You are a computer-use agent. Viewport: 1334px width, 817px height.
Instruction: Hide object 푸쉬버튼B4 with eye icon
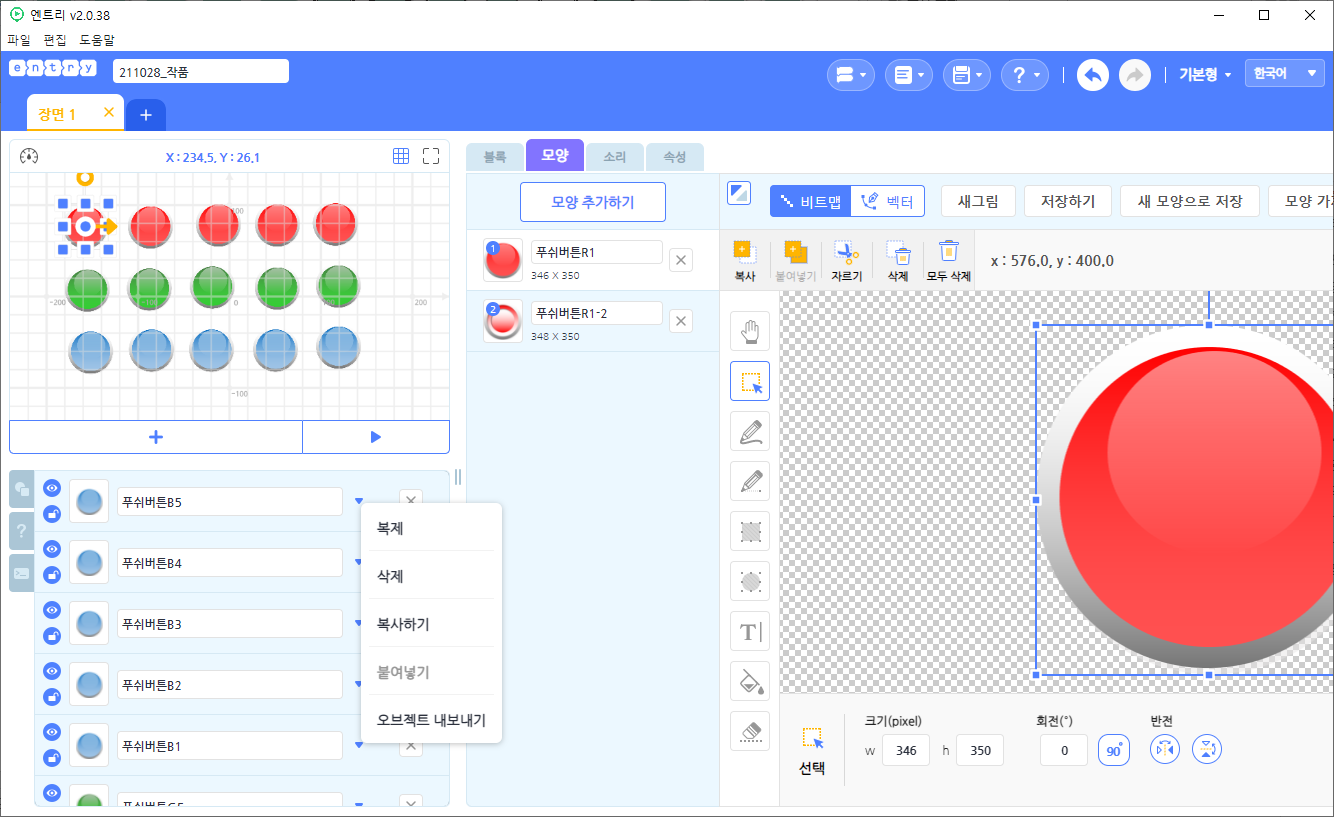click(53, 549)
